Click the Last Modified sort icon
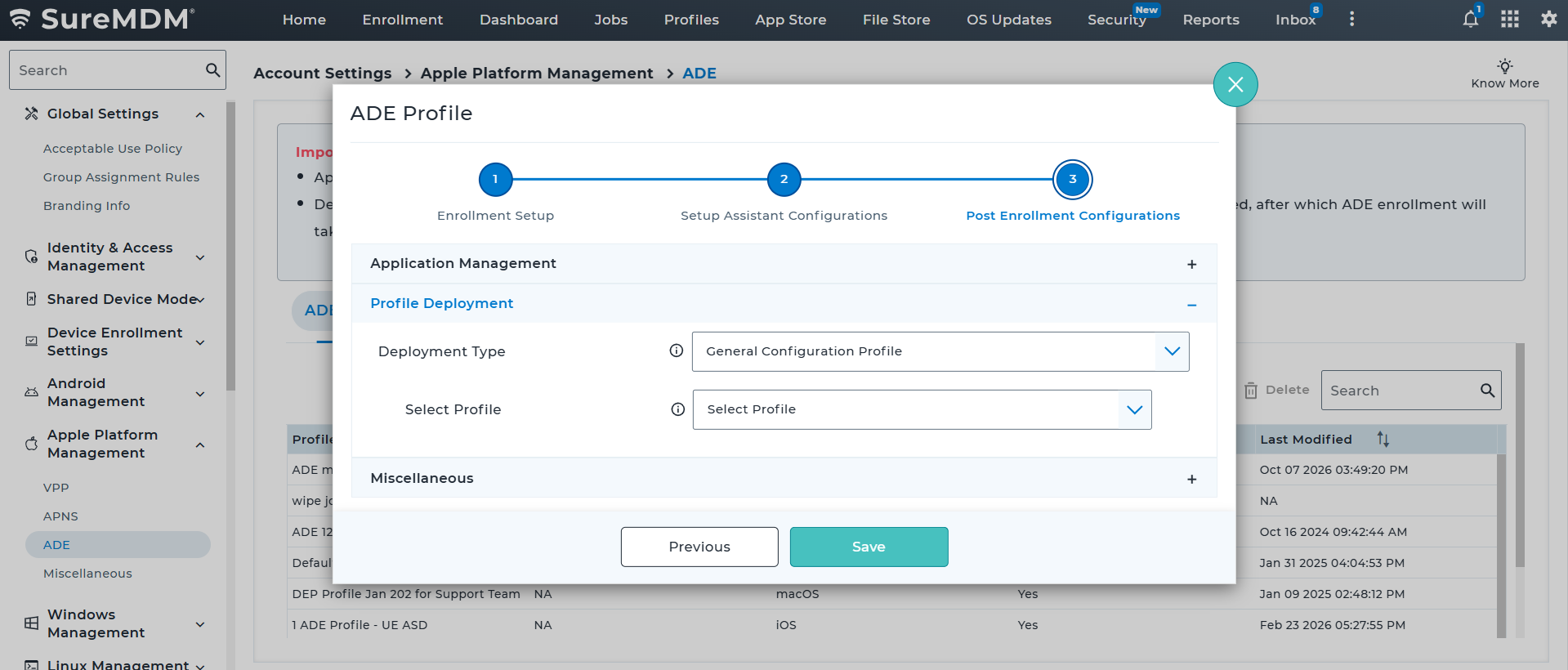Viewport: 1568px width, 670px height. [1383, 440]
